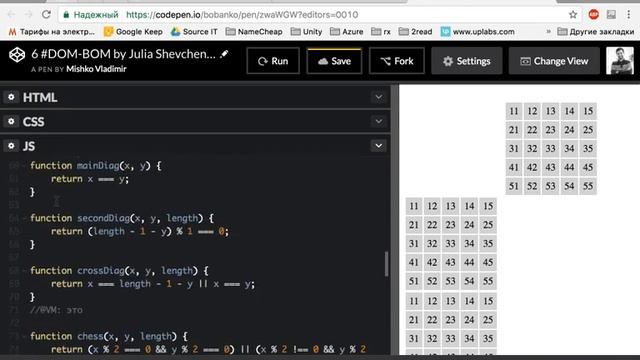Open the JS editor dropdown menu
The height and width of the screenshot is (360, 640).
tap(378, 146)
